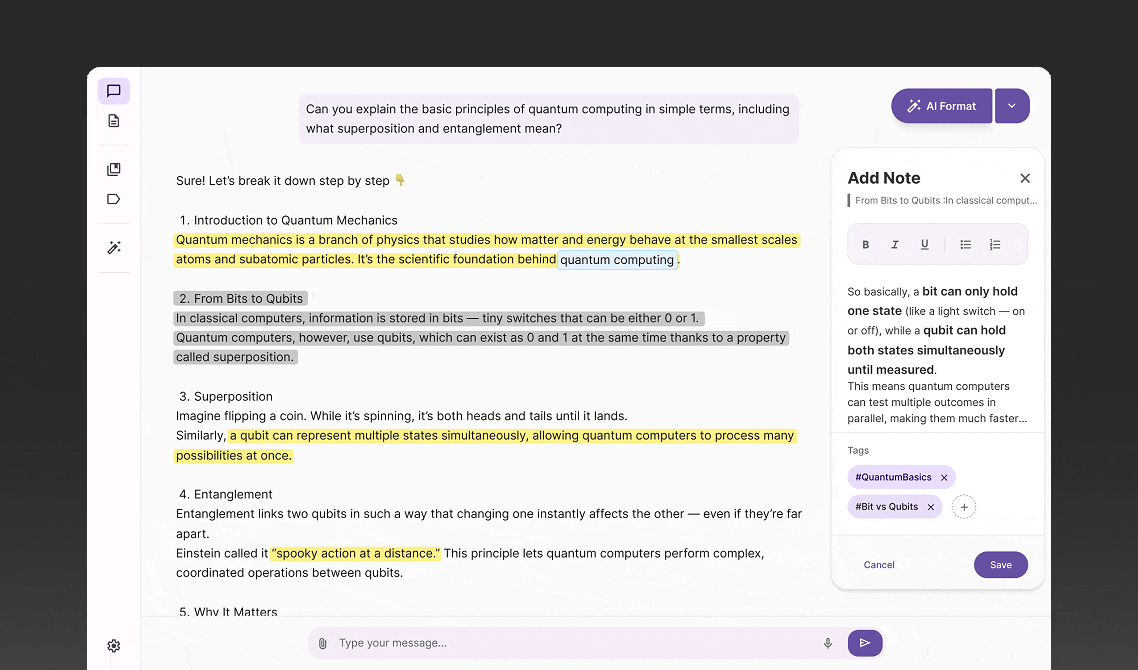Click the heading '3. Superposition'
Image resolution: width=1138 pixels, height=670 pixels.
click(x=226, y=396)
